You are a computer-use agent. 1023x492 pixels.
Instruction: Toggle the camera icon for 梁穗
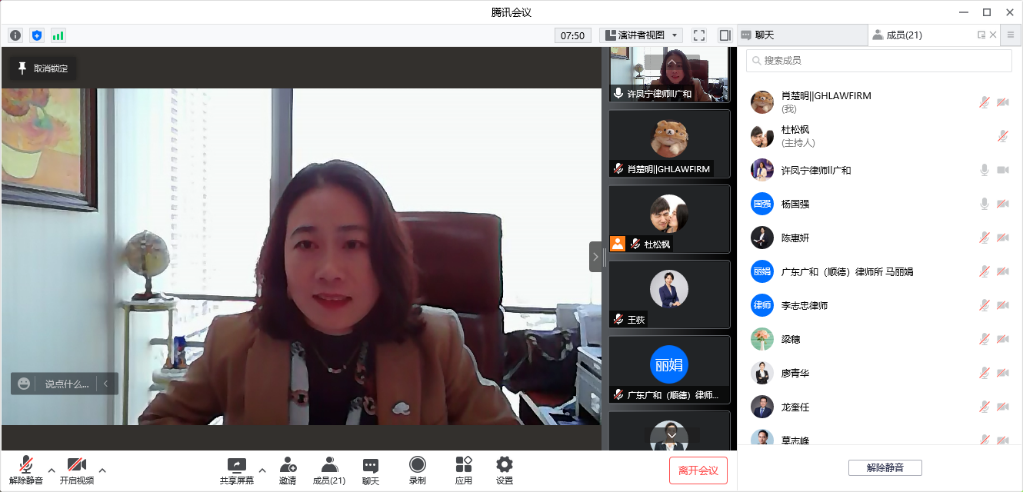pos(1003,339)
